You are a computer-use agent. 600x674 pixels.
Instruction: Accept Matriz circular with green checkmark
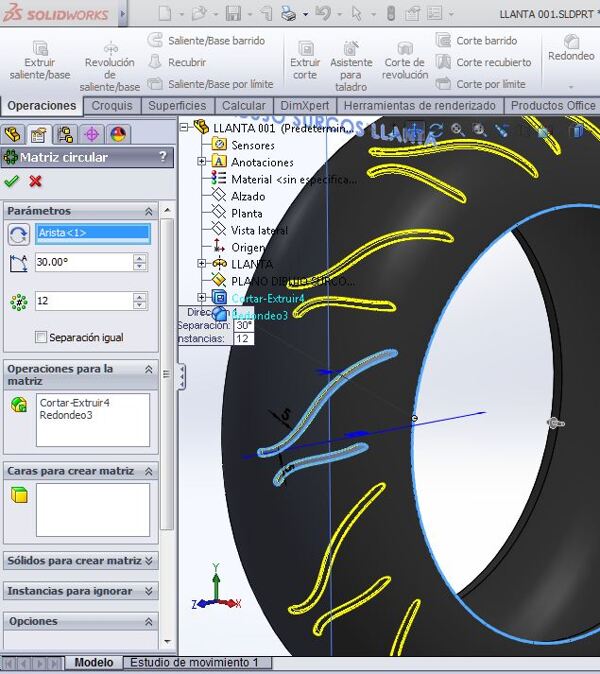point(12,181)
